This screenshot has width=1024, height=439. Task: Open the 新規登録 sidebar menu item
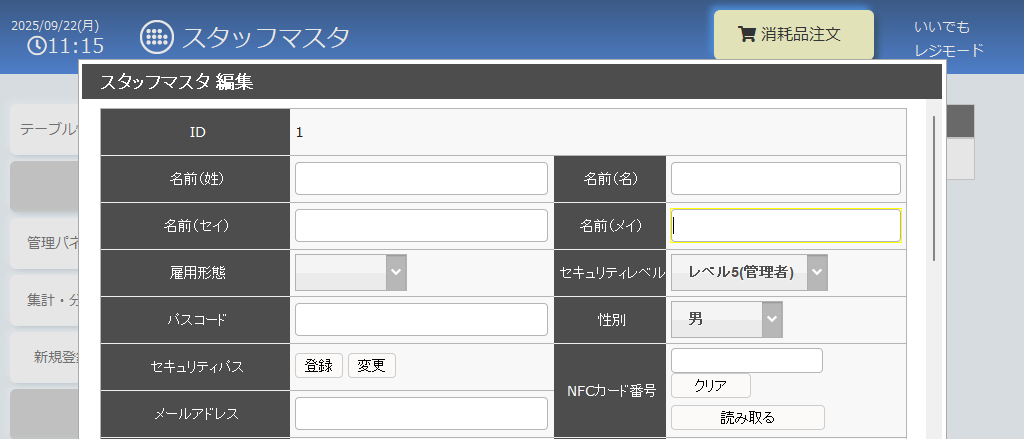pyautogui.click(x=45, y=356)
